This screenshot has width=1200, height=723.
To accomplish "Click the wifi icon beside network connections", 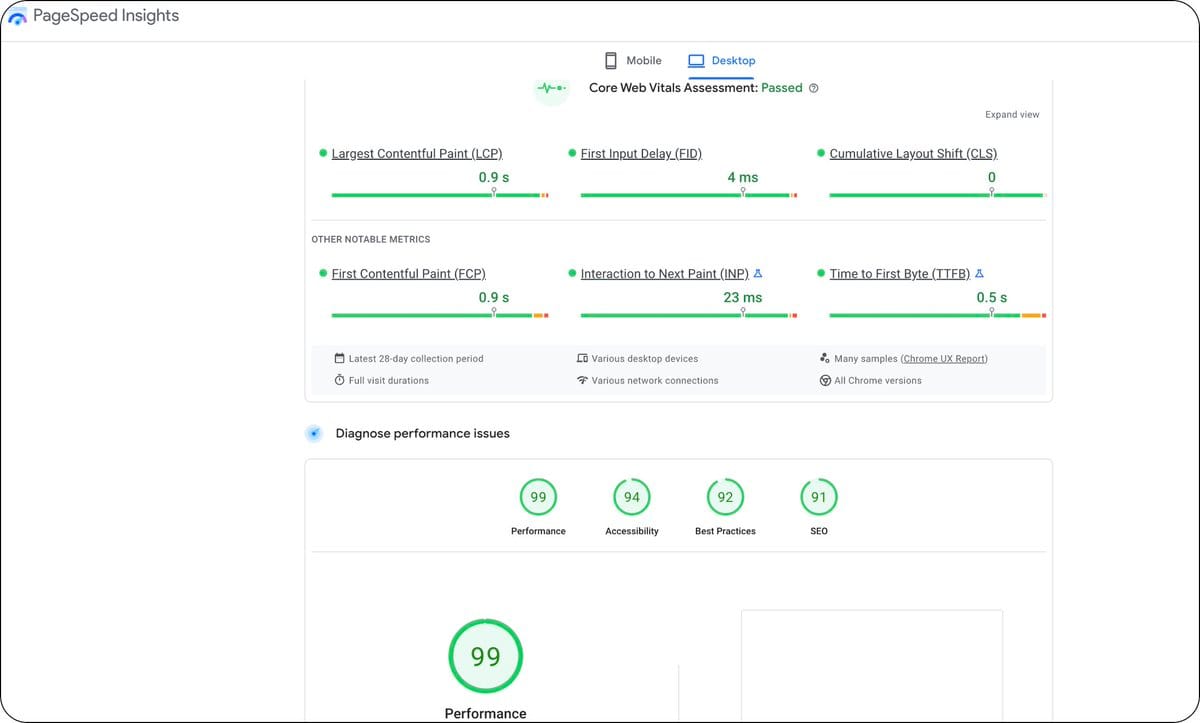I will [x=582, y=380].
